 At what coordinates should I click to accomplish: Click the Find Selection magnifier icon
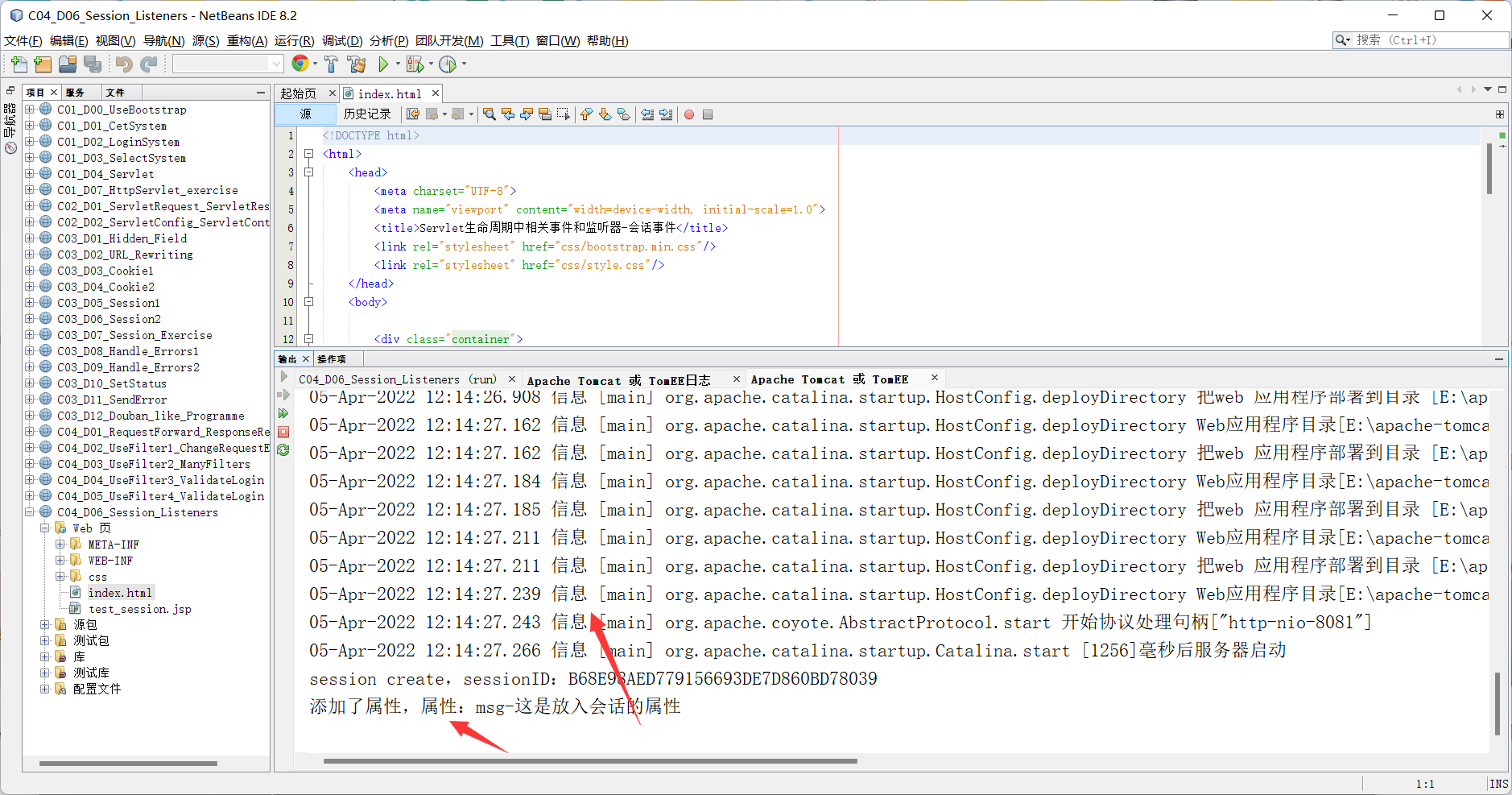click(x=489, y=114)
